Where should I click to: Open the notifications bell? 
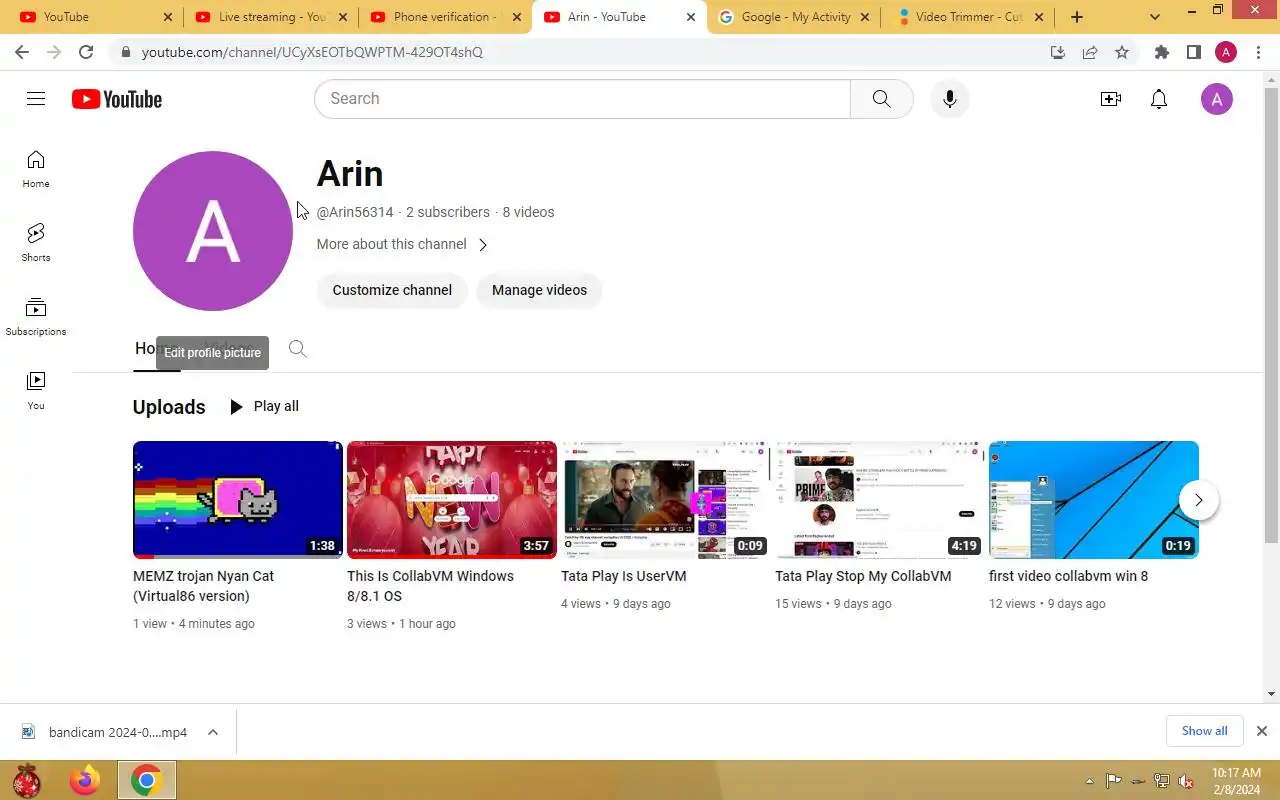click(1159, 99)
